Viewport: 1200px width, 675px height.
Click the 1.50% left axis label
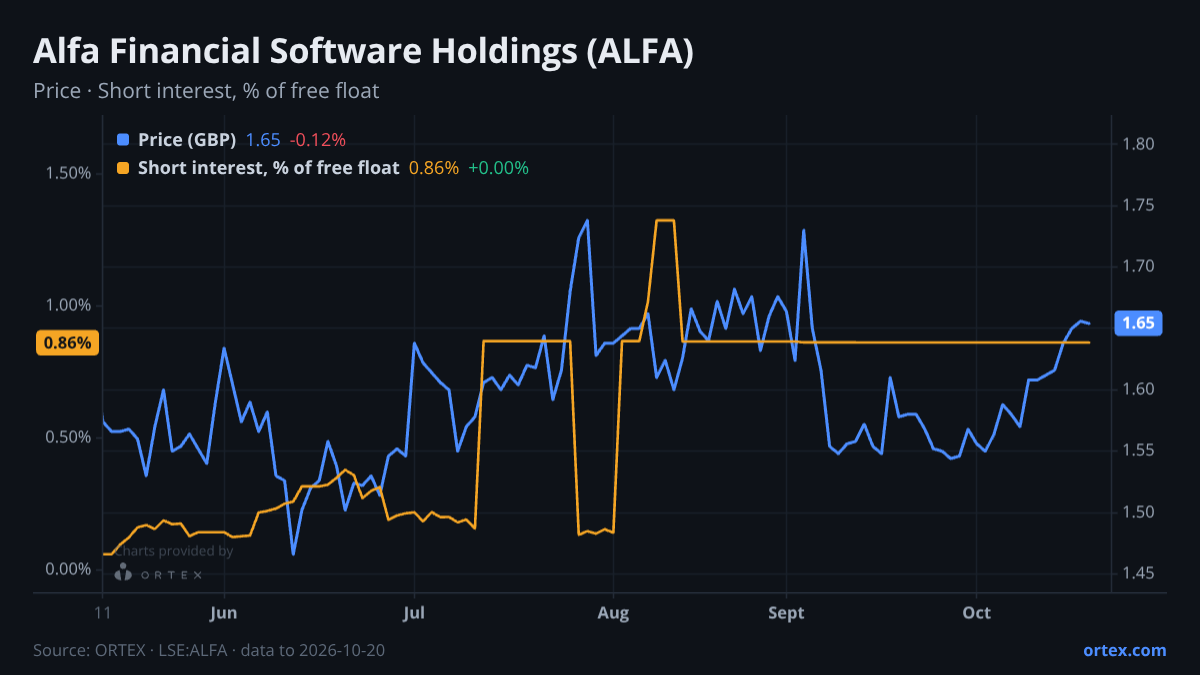(68, 173)
